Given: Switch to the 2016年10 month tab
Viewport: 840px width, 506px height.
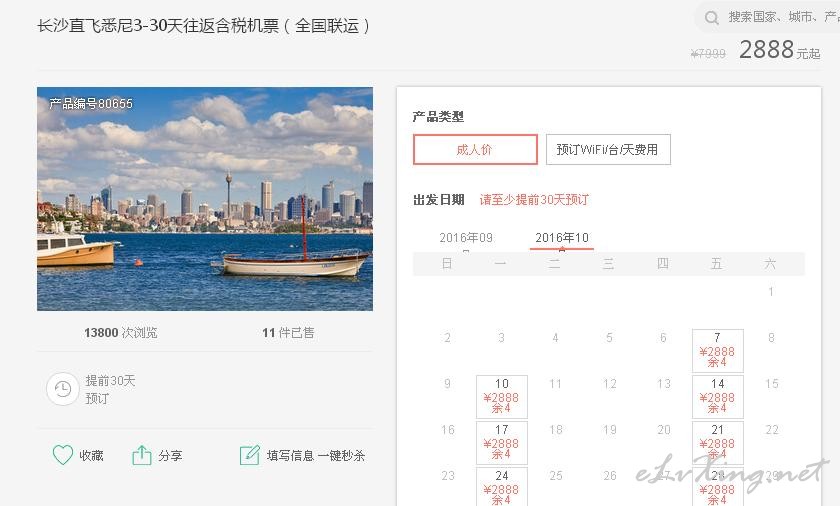Looking at the screenshot, I should pyautogui.click(x=562, y=238).
